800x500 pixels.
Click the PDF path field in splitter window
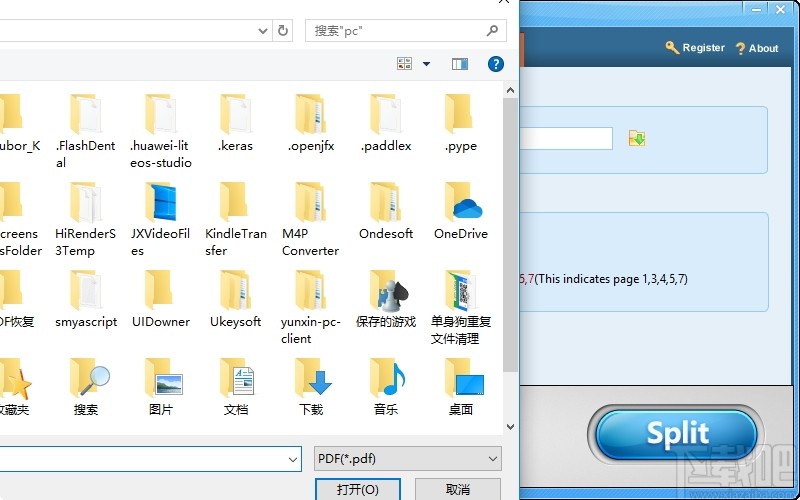coord(566,138)
